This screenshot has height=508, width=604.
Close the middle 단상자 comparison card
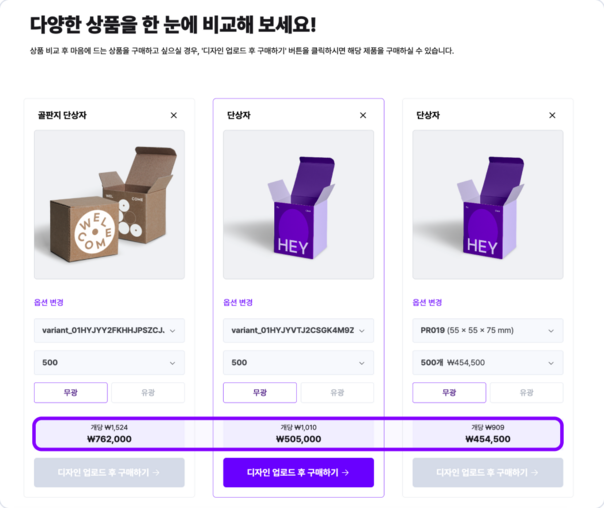[x=363, y=115]
